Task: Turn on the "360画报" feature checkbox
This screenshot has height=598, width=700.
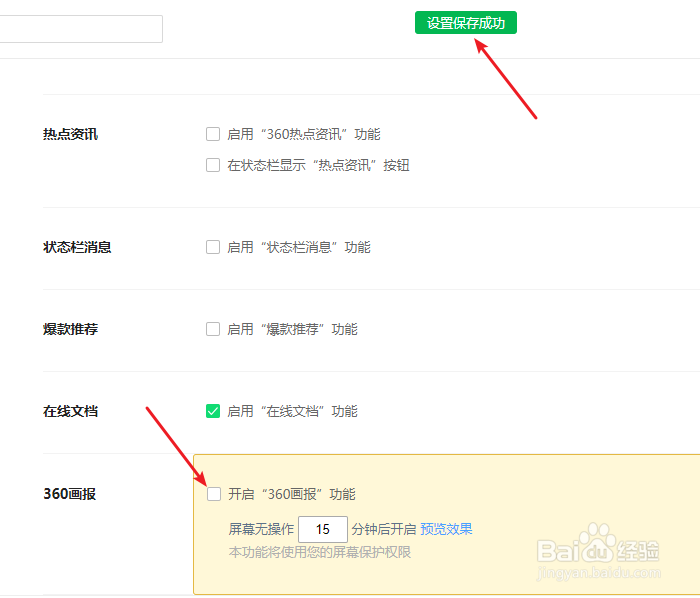Action: 214,494
